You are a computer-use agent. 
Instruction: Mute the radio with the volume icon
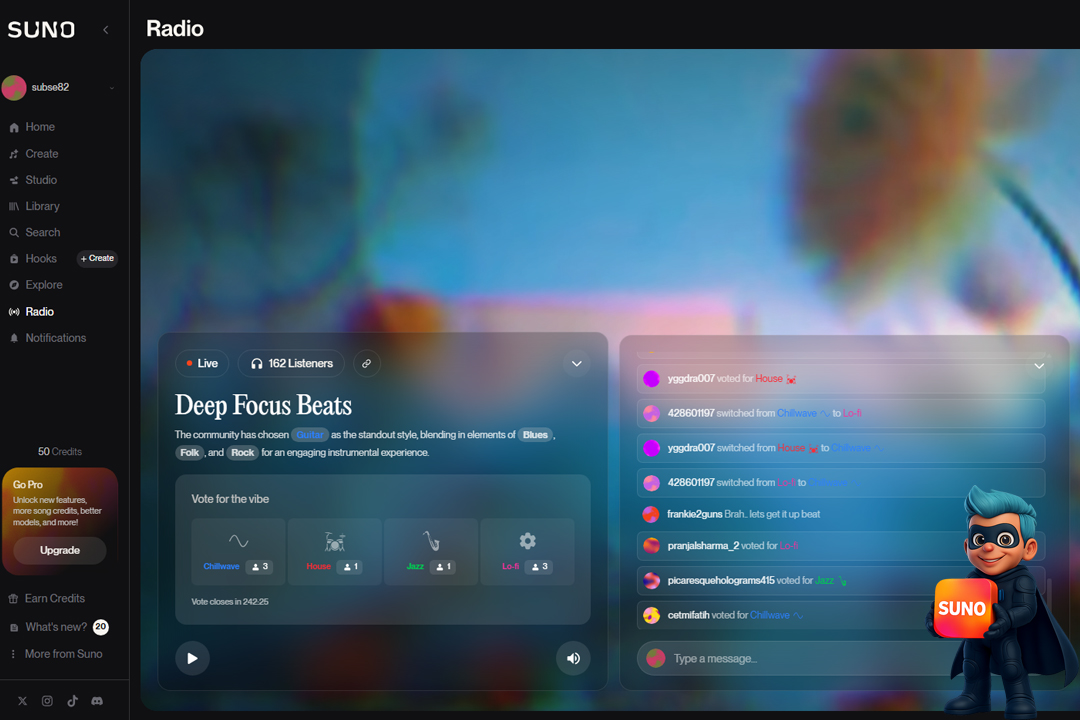pos(573,658)
